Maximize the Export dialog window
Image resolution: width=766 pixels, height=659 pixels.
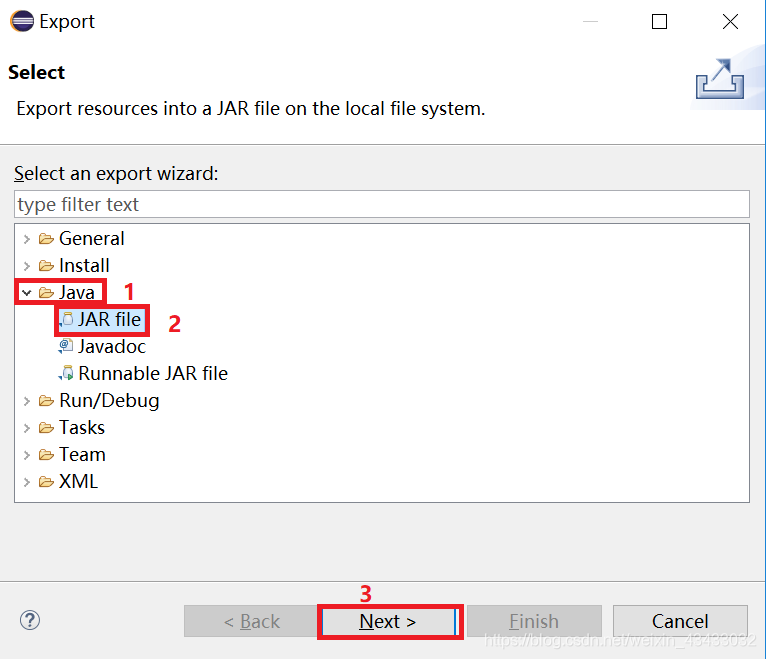[659, 21]
